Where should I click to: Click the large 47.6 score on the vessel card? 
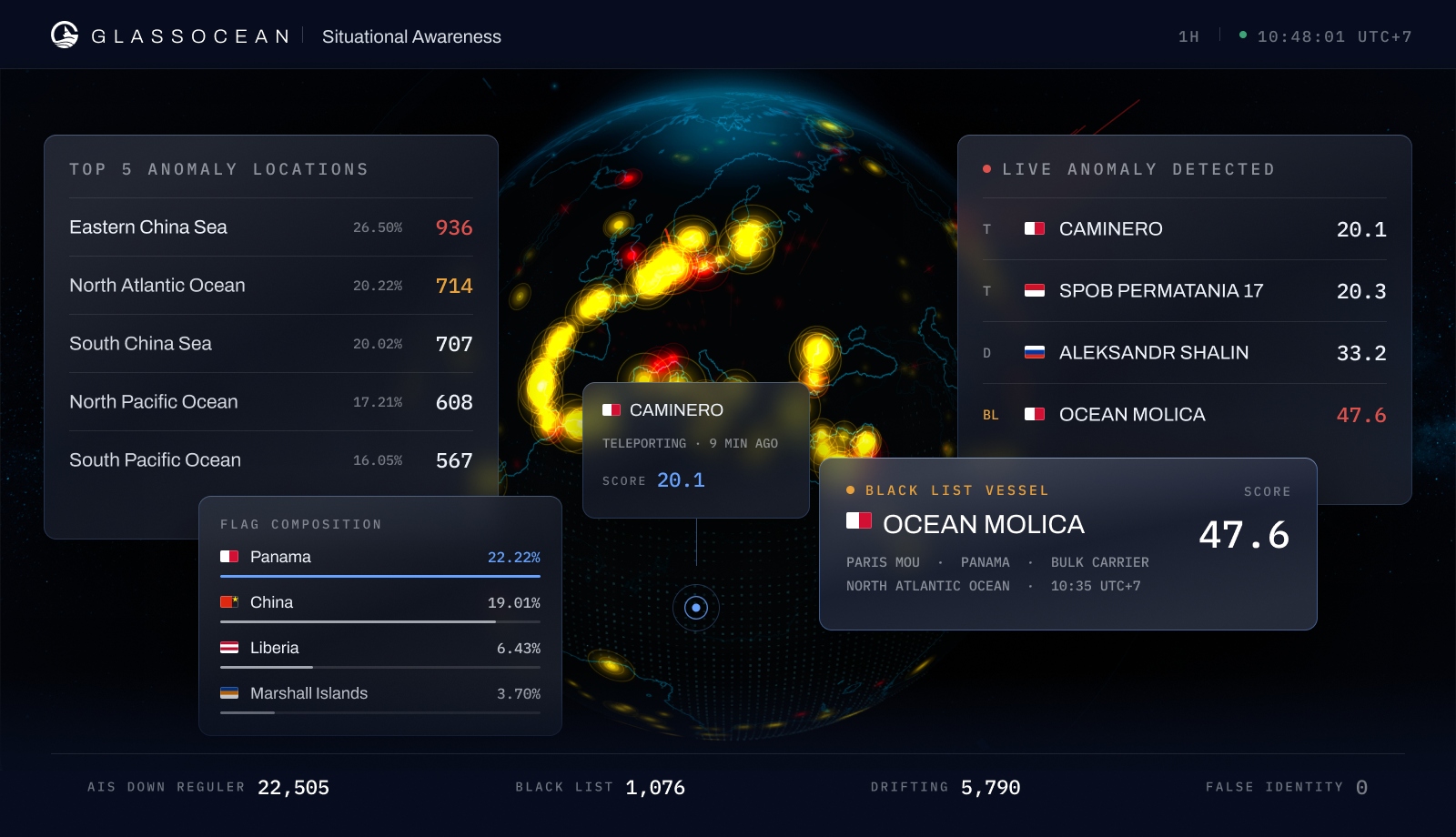[x=1244, y=535]
